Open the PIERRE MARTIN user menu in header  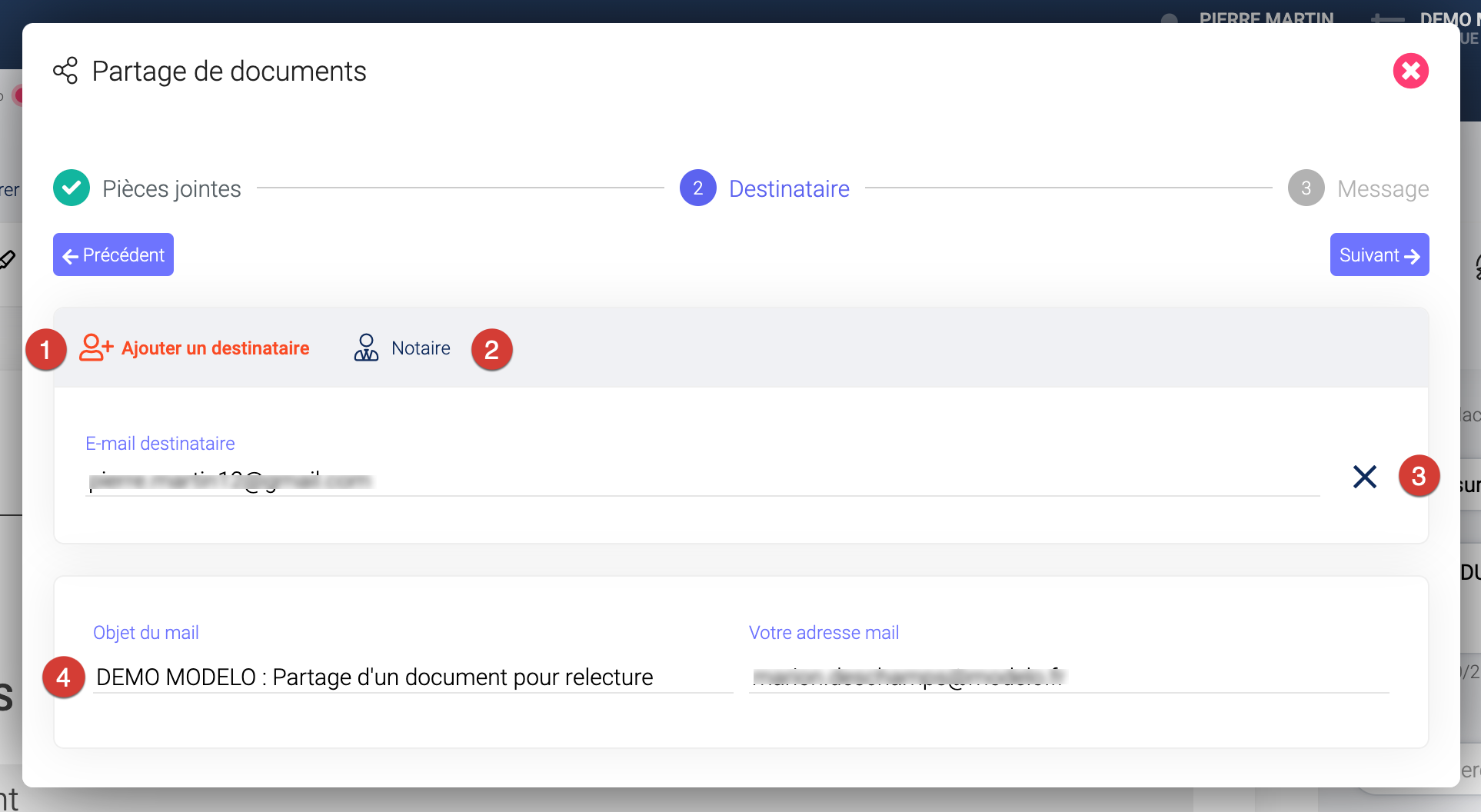pos(1266,17)
